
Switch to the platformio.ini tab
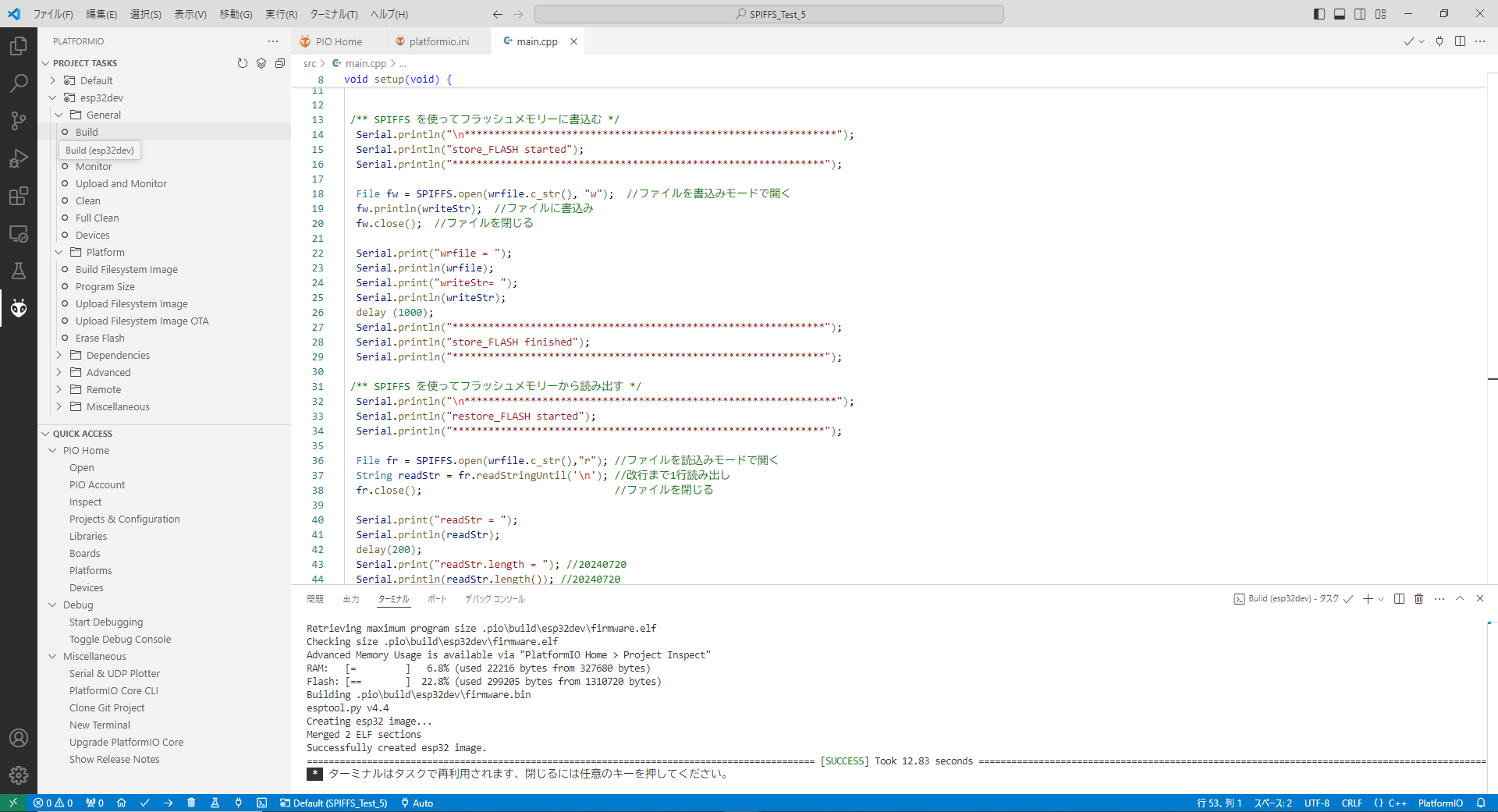point(438,41)
